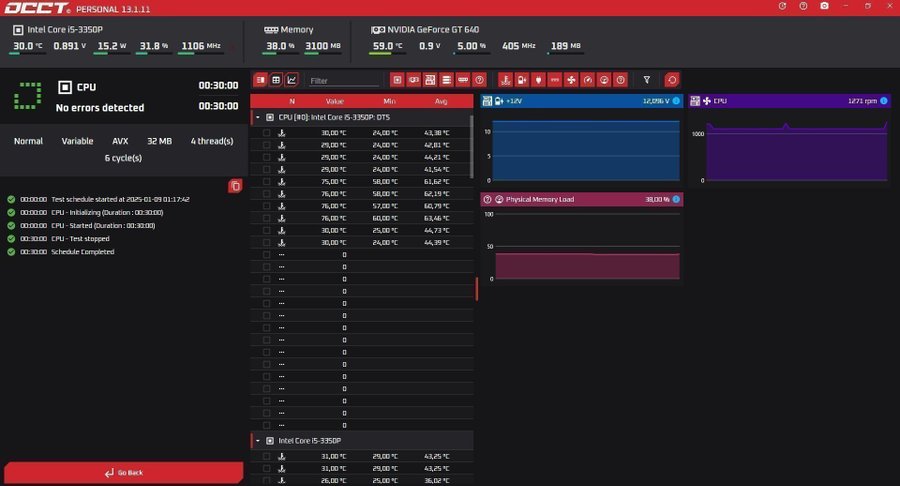Show voltage sensors via battery icon
The image size is (900, 486).
522,80
